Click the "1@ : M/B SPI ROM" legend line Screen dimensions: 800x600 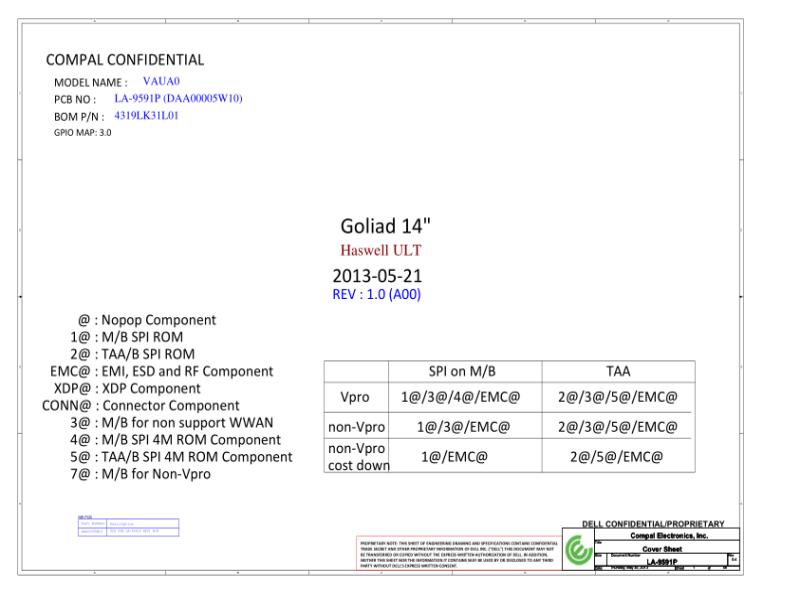tap(127, 337)
